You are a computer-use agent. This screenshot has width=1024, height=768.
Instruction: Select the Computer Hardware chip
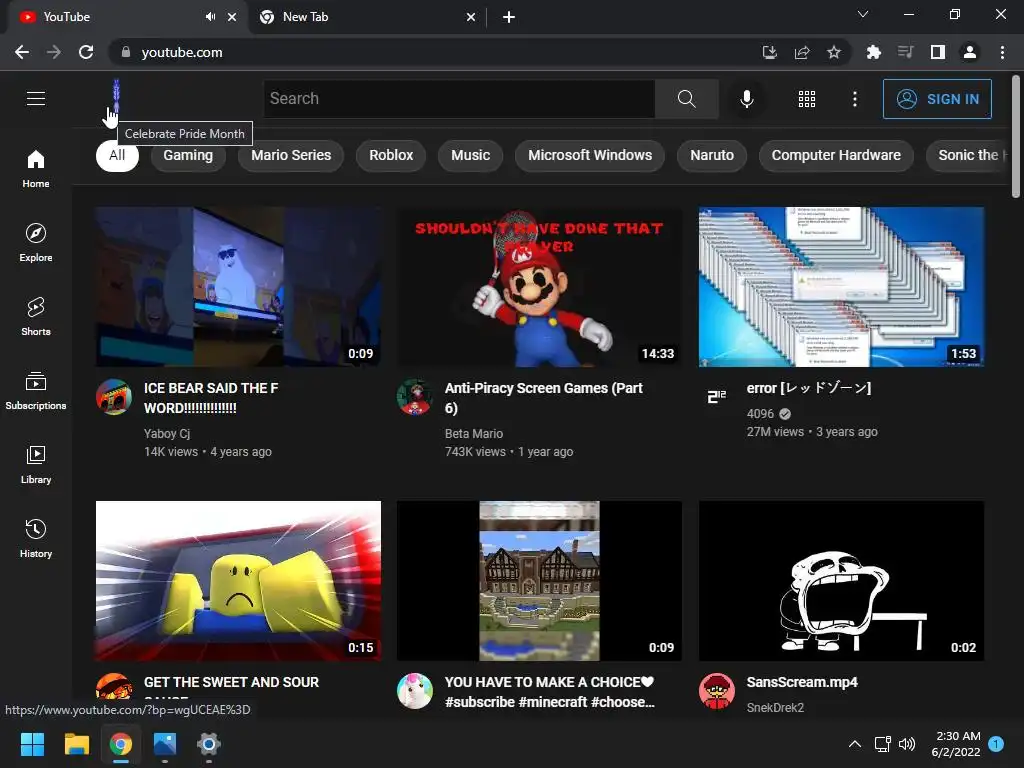coord(836,155)
